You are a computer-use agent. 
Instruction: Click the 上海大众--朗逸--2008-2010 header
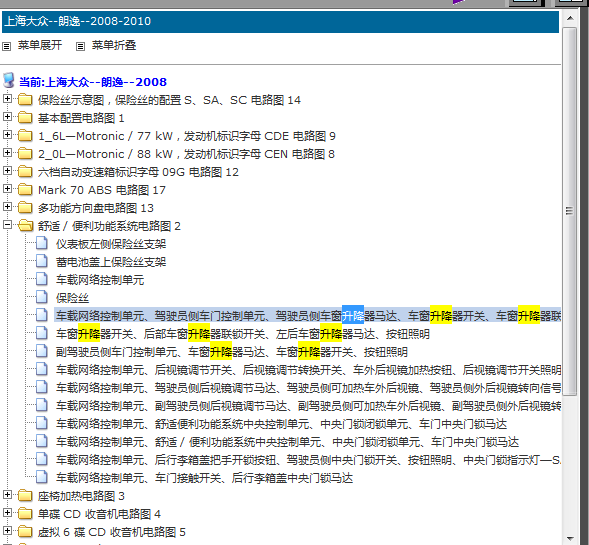pos(280,21)
